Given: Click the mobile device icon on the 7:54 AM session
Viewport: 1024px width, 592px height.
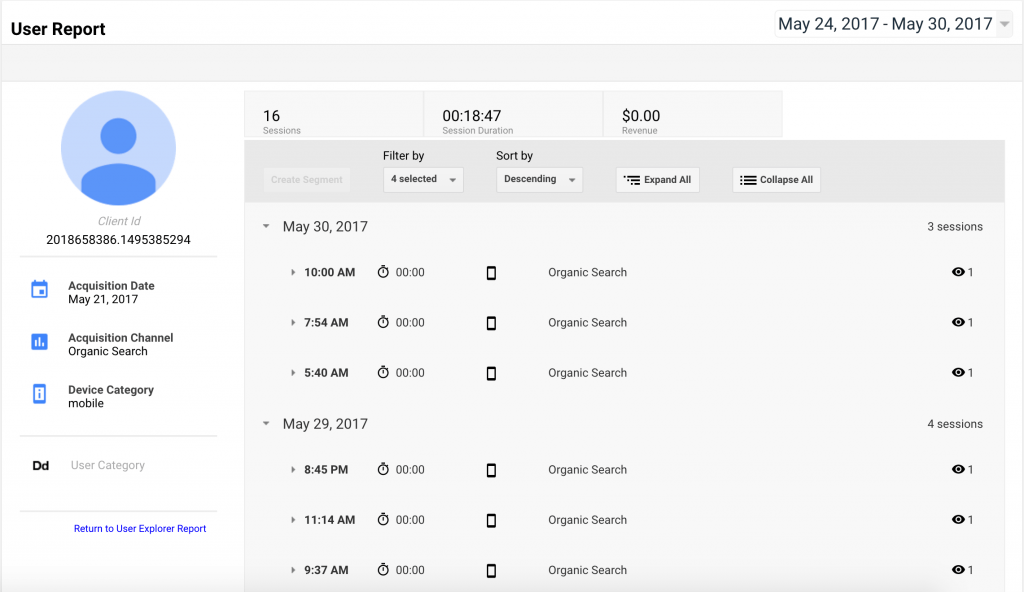Looking at the screenshot, I should 491,322.
